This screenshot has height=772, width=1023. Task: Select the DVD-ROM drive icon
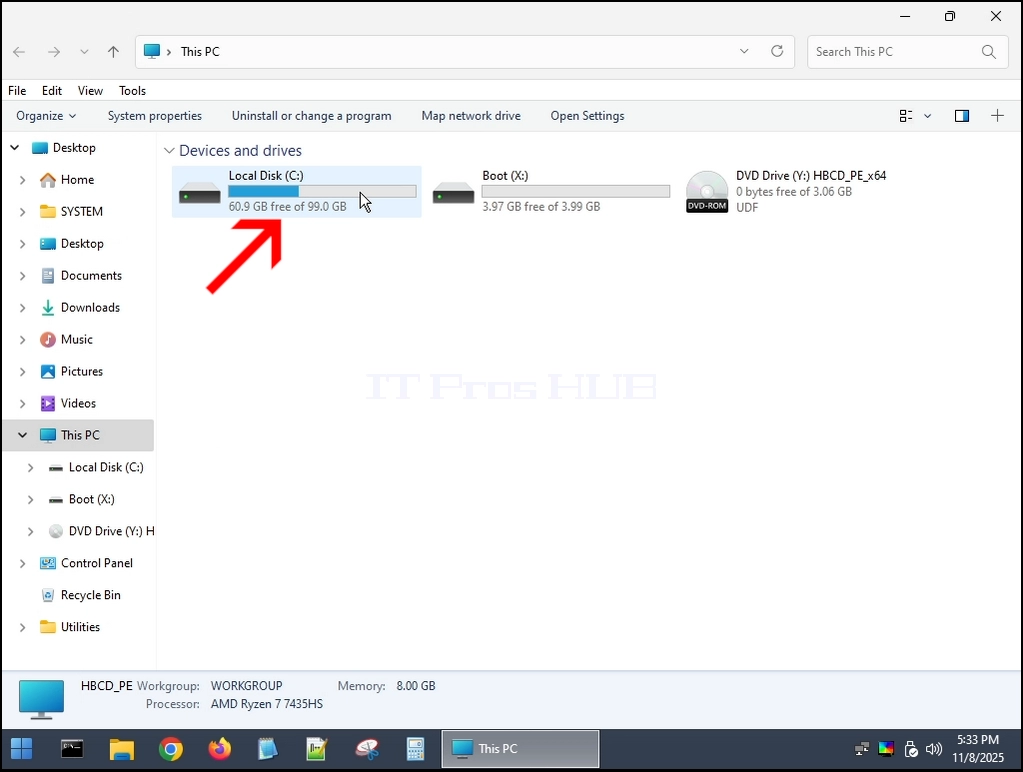707,192
